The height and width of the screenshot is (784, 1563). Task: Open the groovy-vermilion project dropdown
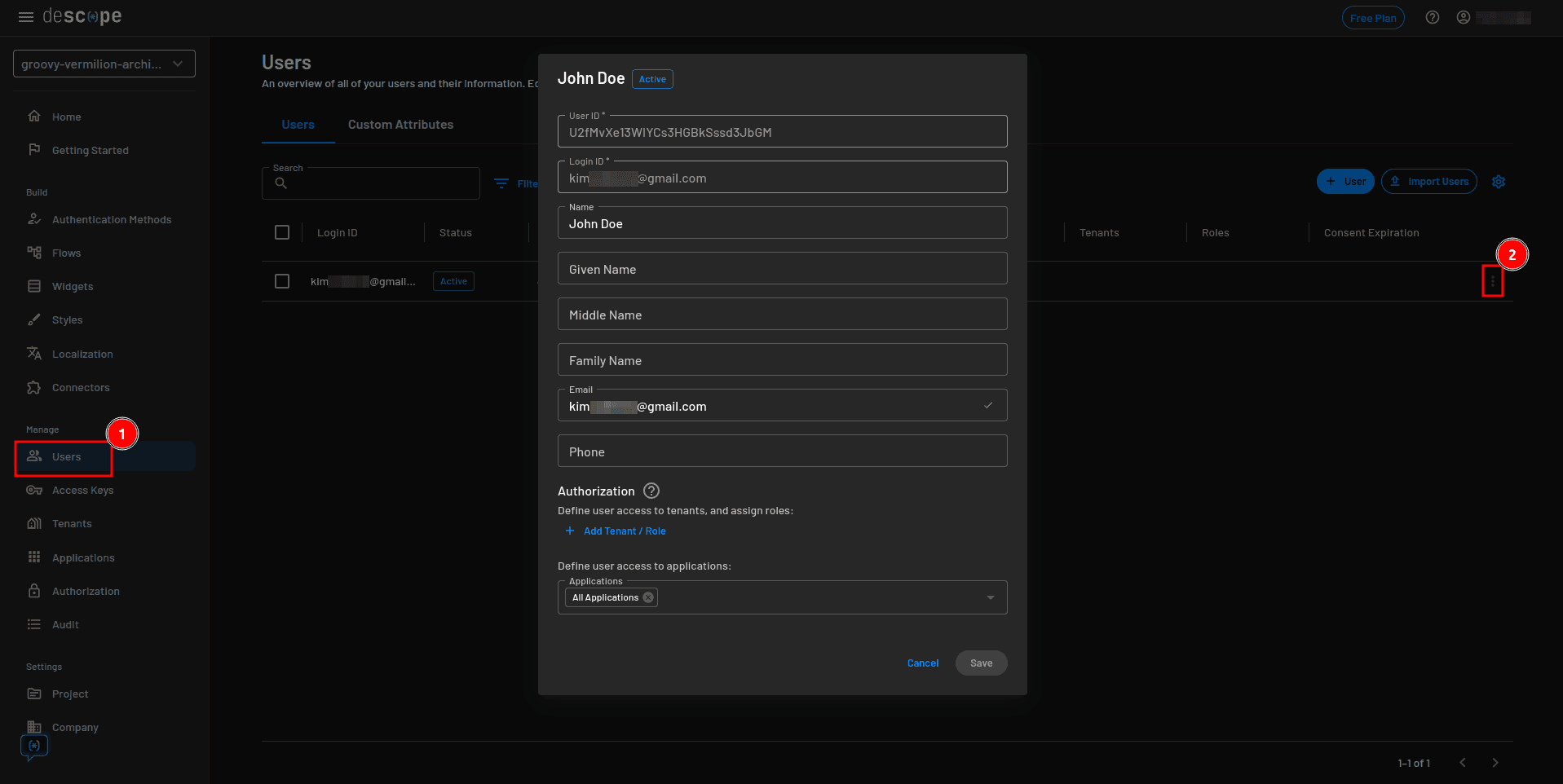pyautogui.click(x=104, y=64)
